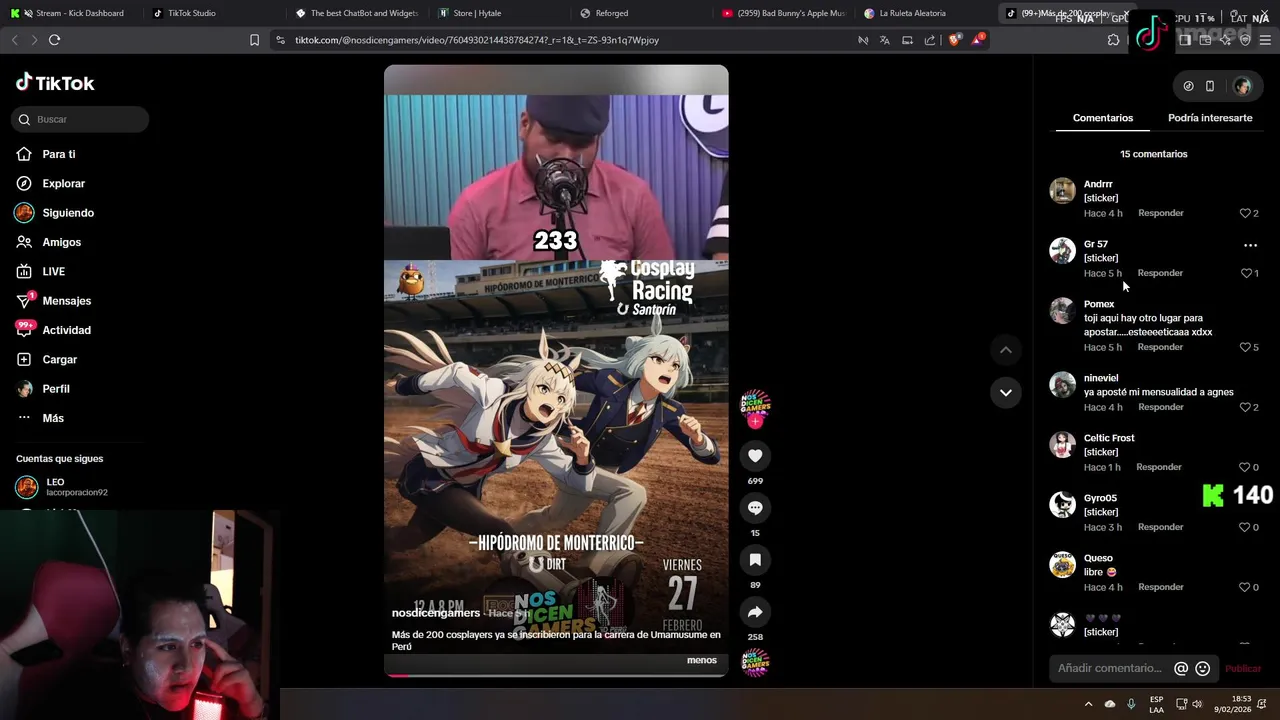Reply to Andrrr's comment
Screen dimensions: 1280x720
[1160, 213]
